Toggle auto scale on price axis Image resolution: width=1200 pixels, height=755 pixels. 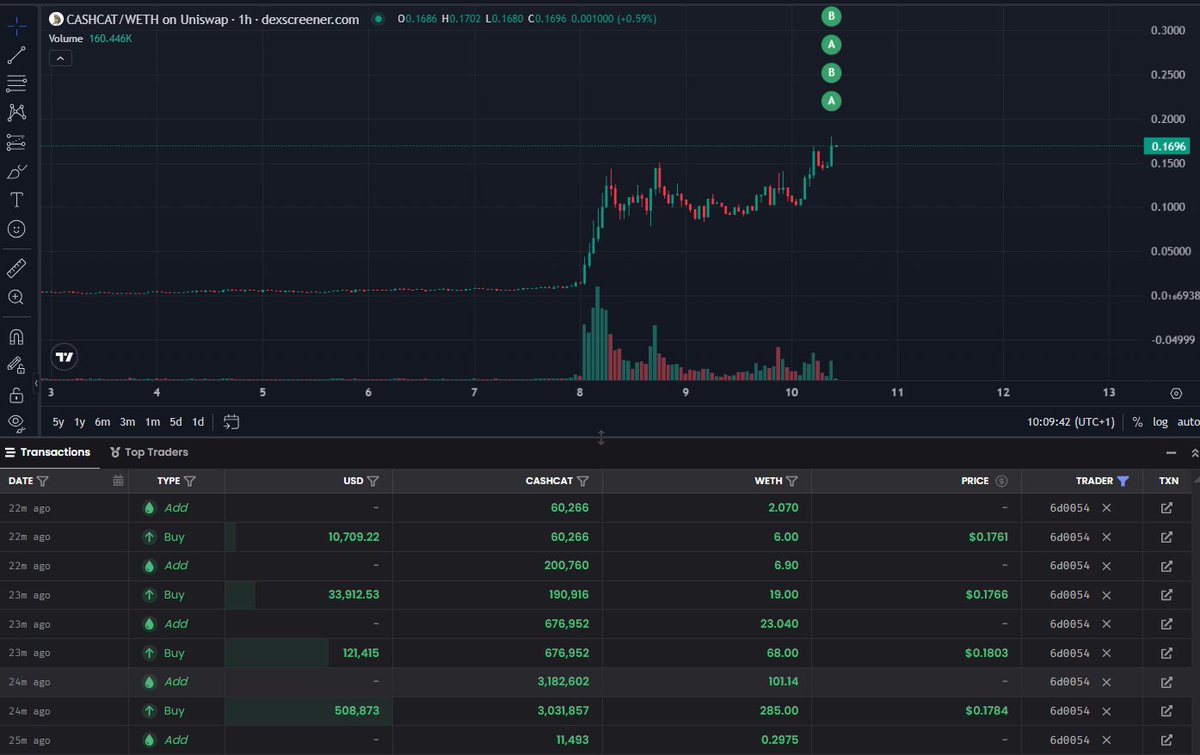(x=1188, y=422)
